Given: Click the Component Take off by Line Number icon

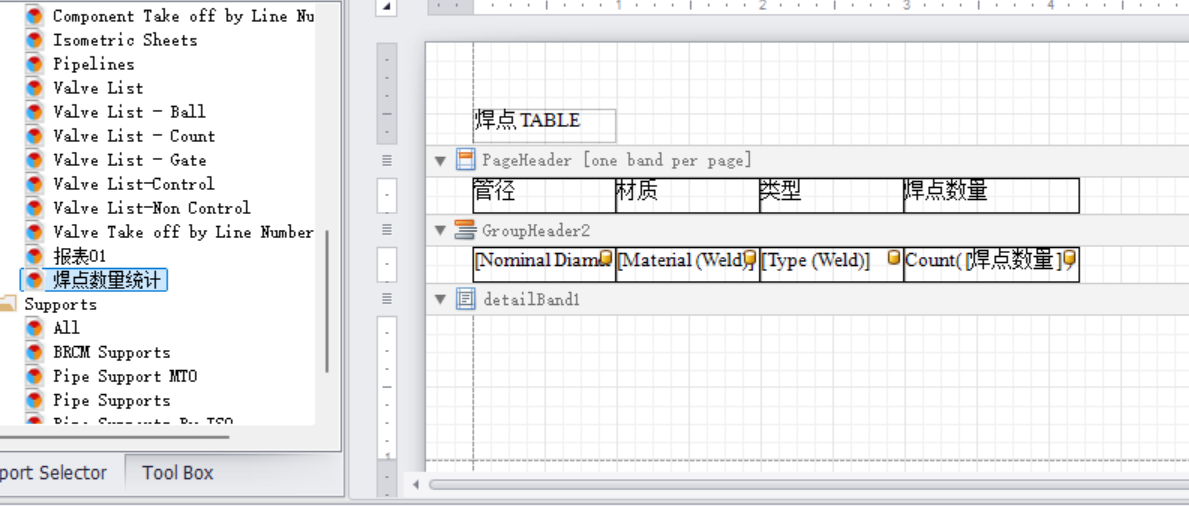Looking at the screenshot, I should click(34, 15).
